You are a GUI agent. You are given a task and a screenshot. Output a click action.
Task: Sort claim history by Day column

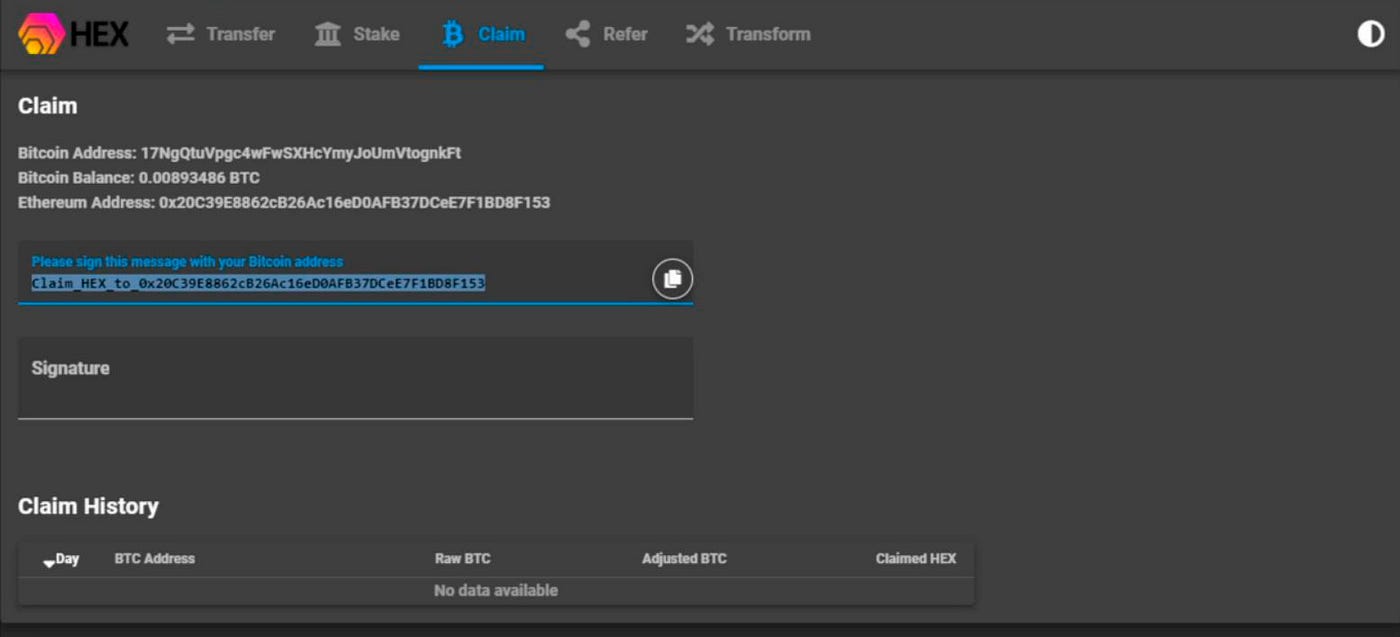pyautogui.click(x=62, y=559)
